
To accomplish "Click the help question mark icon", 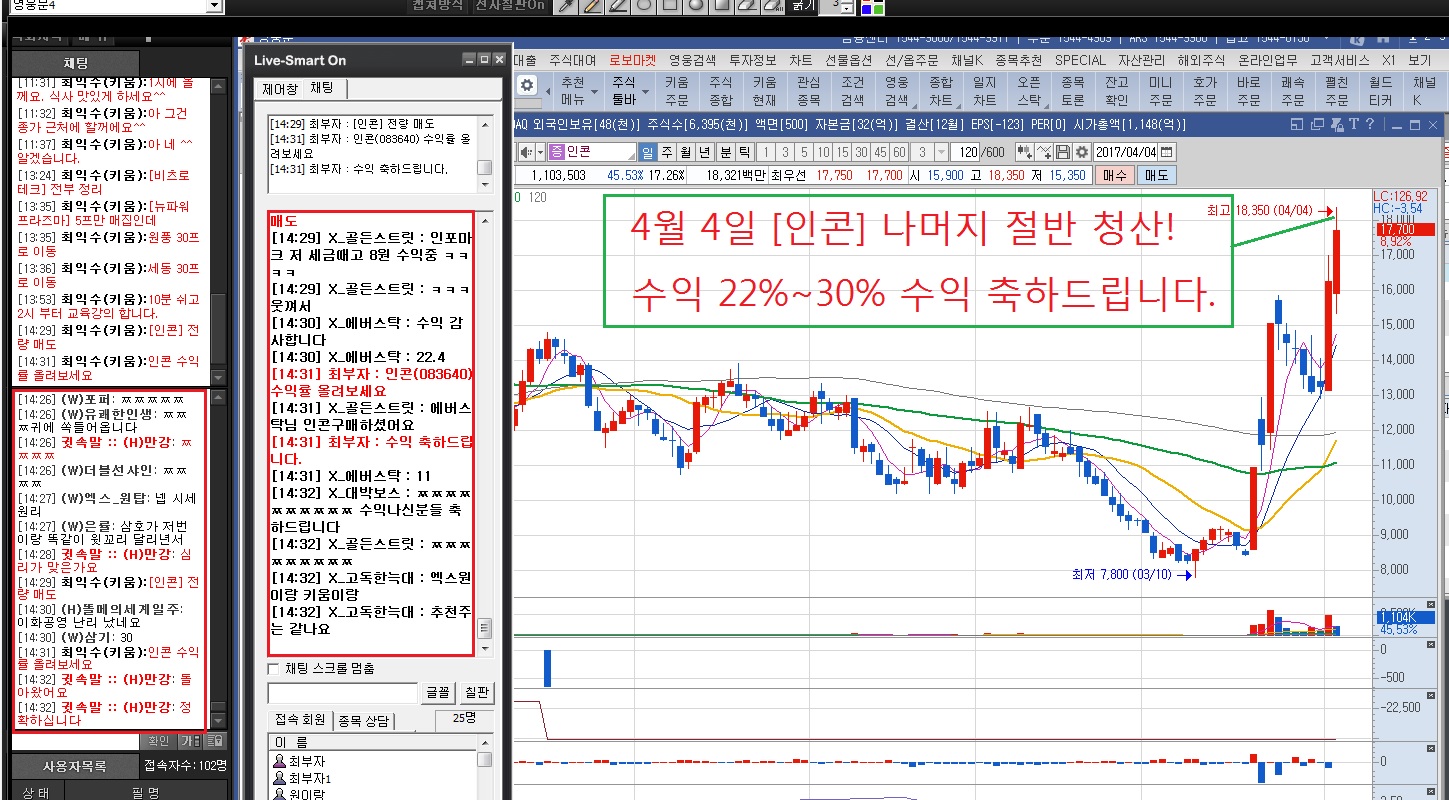I will (1370, 125).
